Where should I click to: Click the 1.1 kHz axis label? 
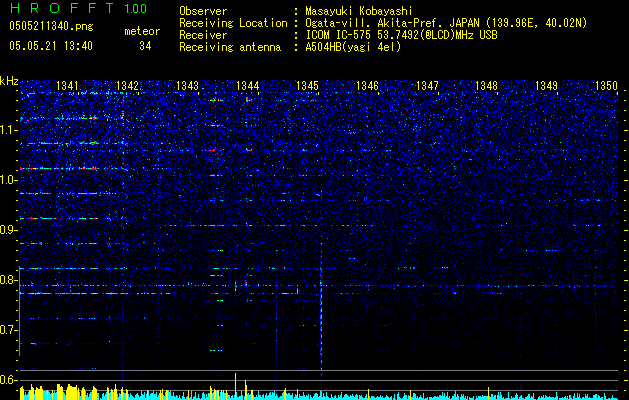9,130
